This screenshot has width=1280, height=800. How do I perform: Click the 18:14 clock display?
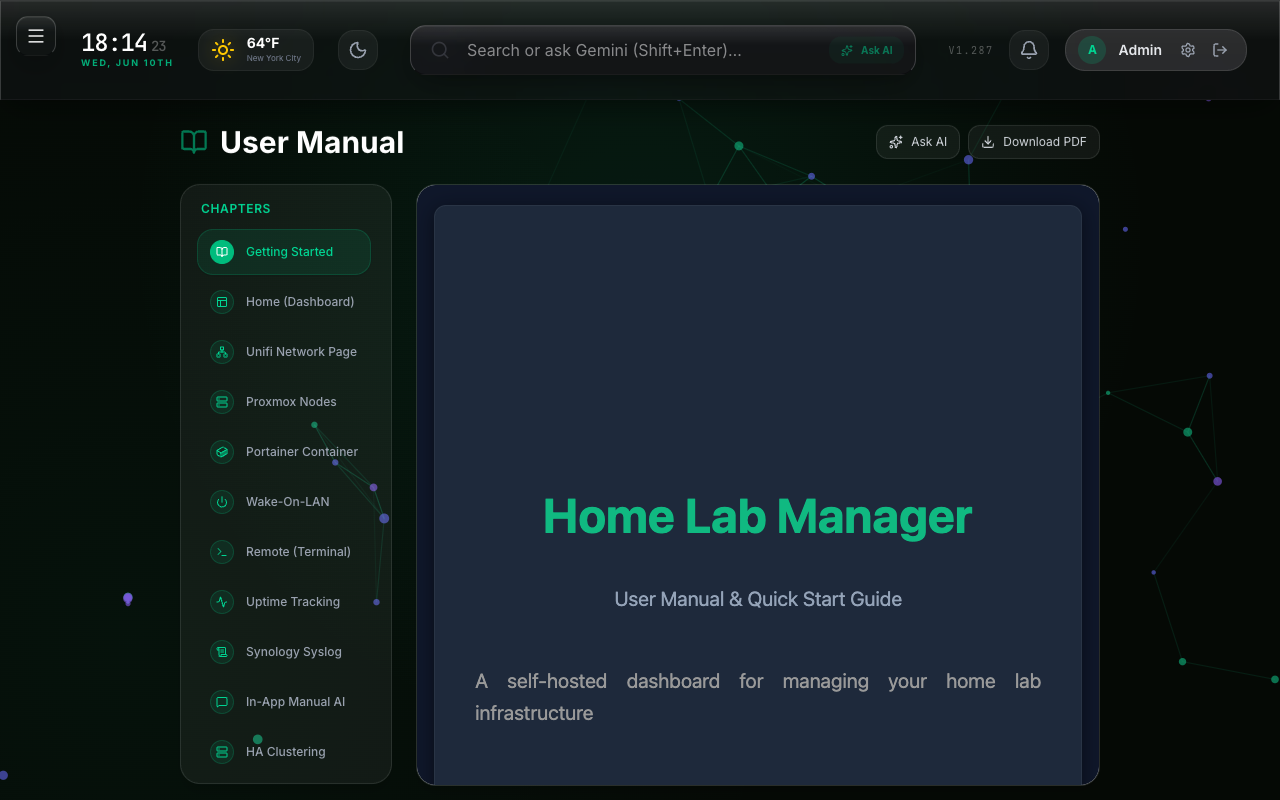(x=114, y=43)
